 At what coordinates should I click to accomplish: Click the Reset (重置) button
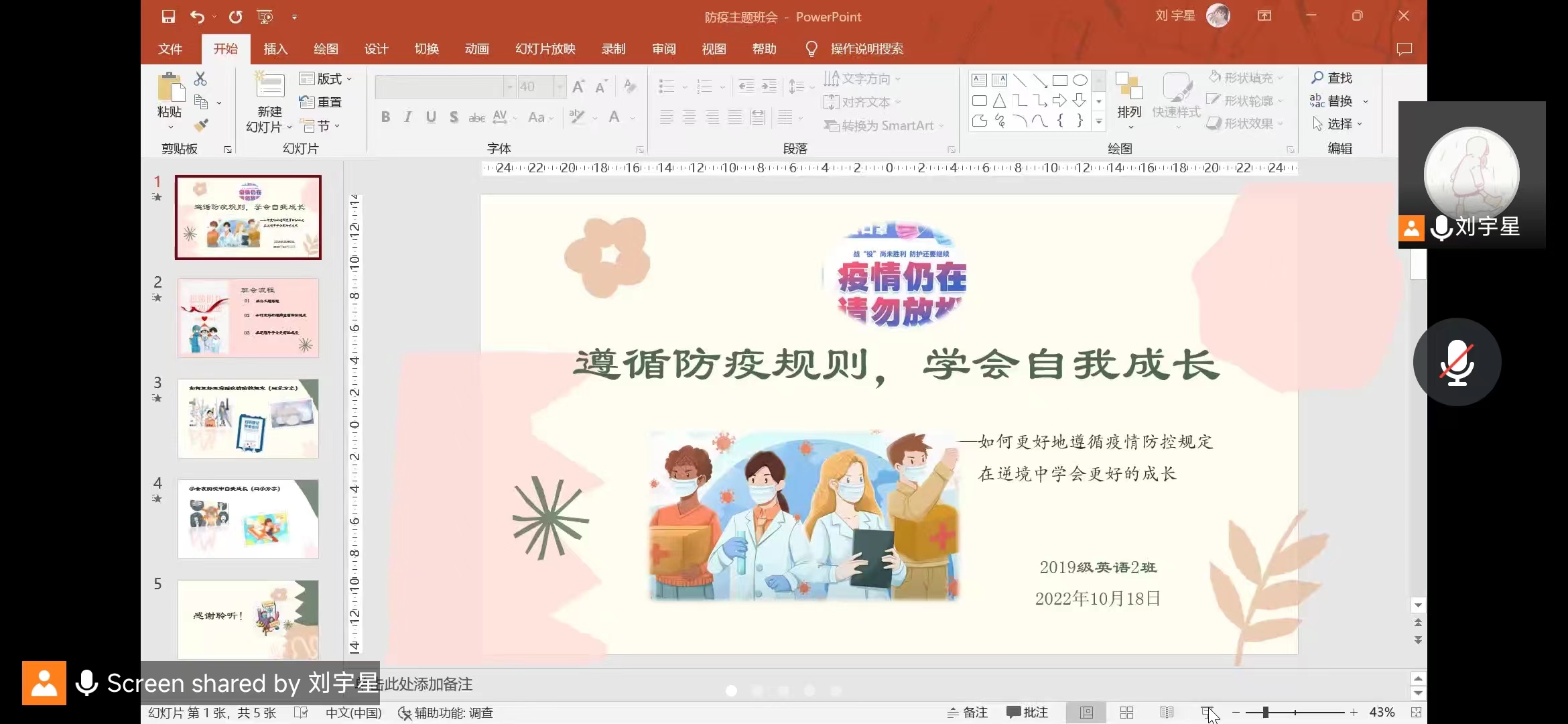click(x=321, y=102)
